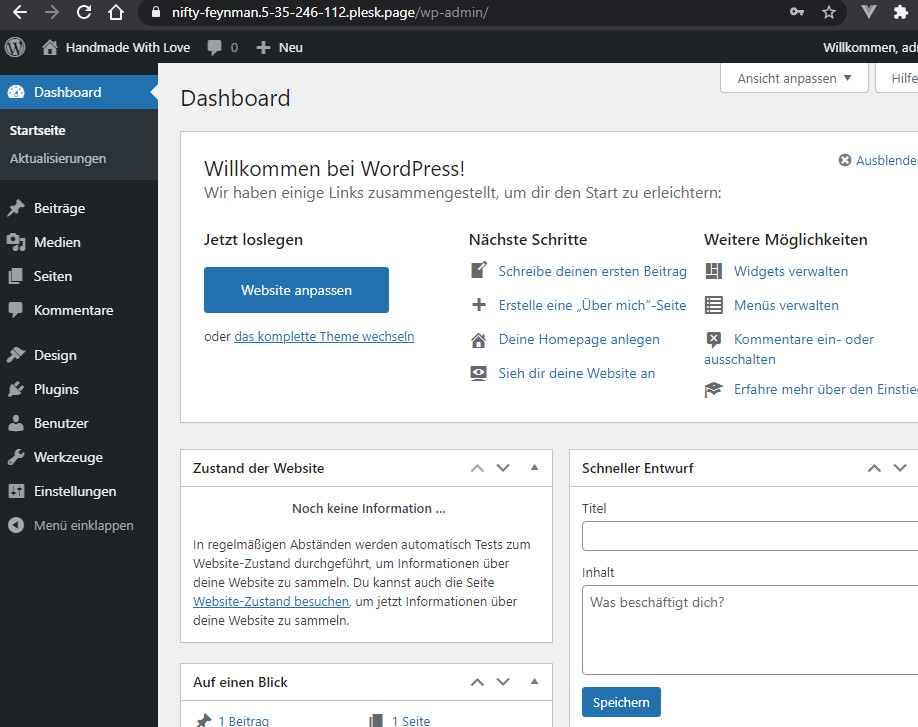The height and width of the screenshot is (727, 918).
Task: Toggle Zustand der Website panel triangle
Action: [534, 468]
